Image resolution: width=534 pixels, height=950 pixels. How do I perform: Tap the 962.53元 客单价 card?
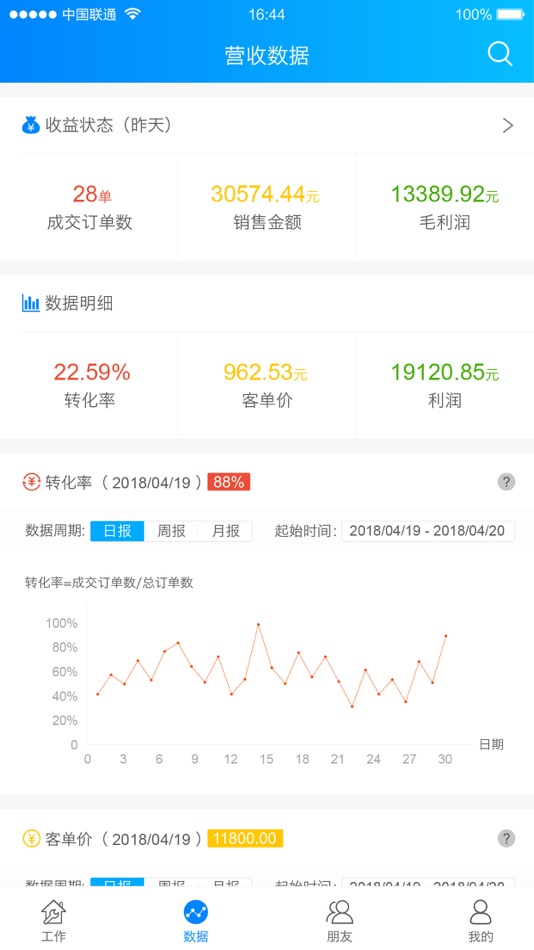(267, 385)
